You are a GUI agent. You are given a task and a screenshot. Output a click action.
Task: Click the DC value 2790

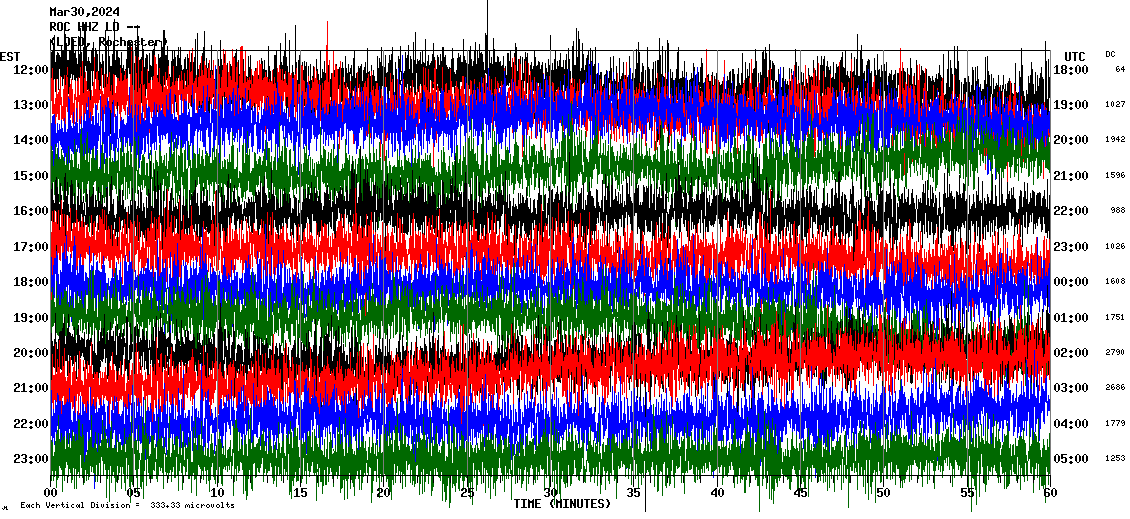pos(1115,353)
